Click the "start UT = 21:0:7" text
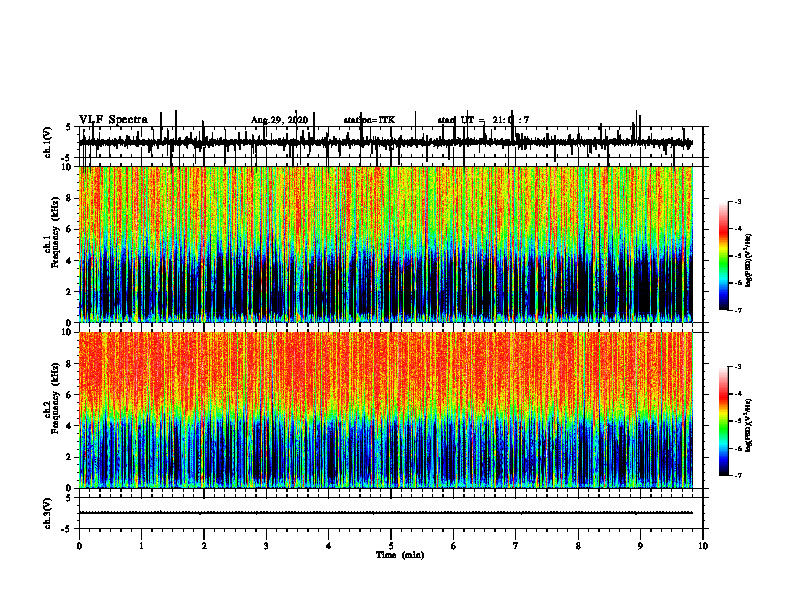Screen dimensions: 792x612 483,120
